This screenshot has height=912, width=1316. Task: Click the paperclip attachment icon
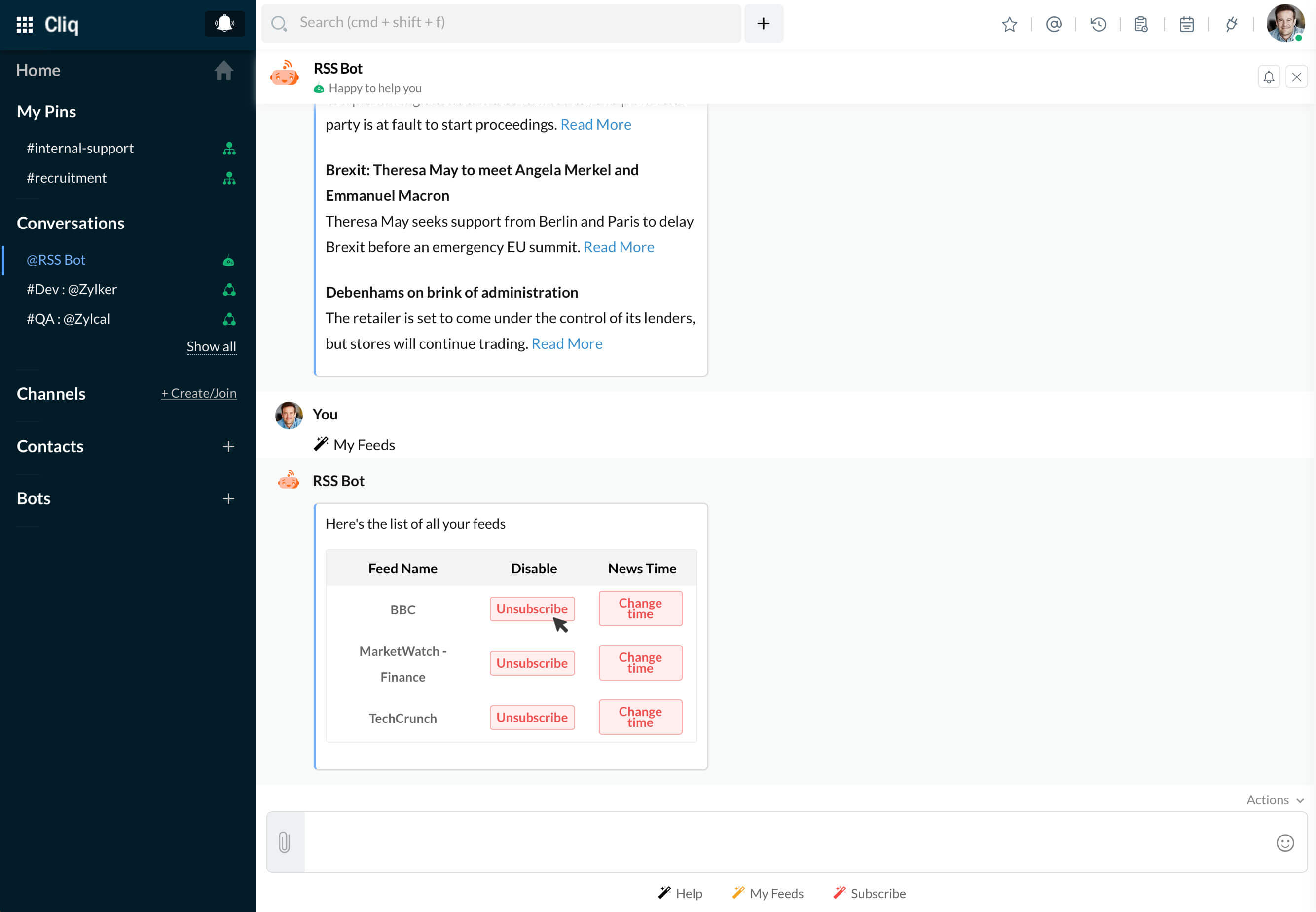point(285,842)
